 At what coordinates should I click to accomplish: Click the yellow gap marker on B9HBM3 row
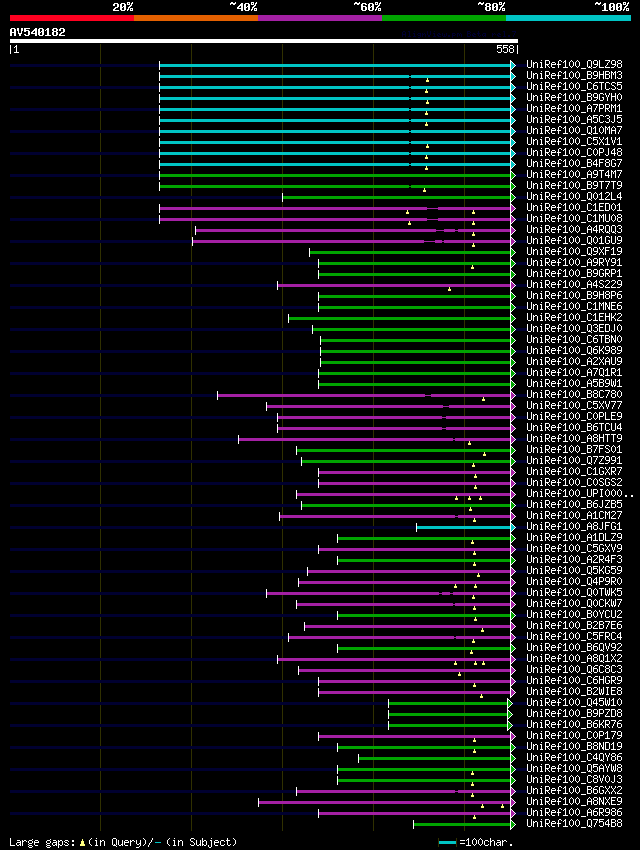[427, 80]
